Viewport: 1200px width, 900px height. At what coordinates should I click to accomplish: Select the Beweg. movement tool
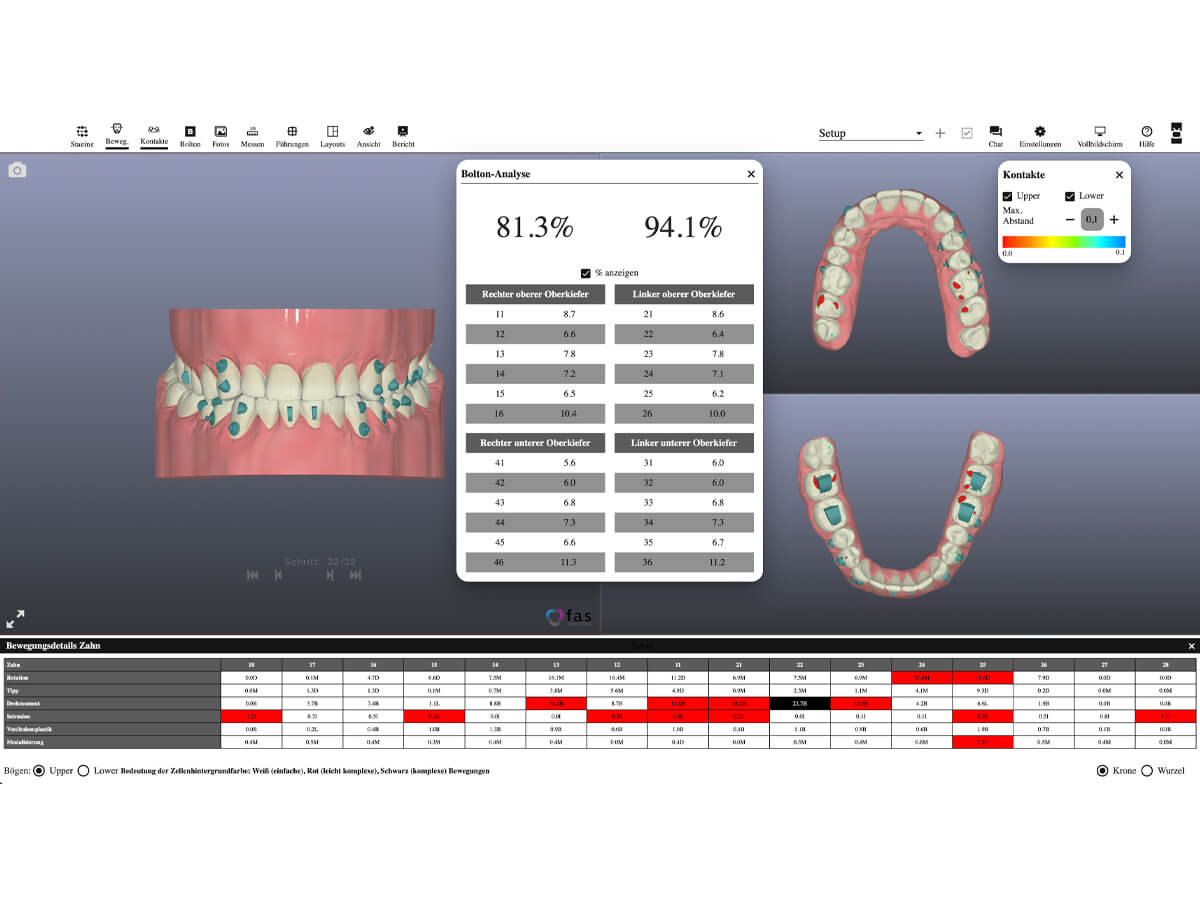click(x=117, y=135)
